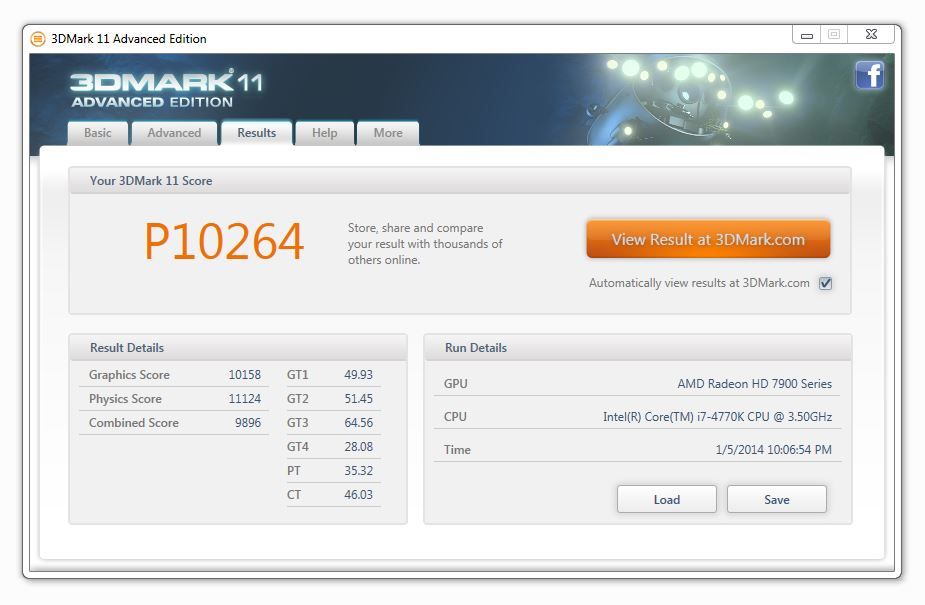Open the Help tab
This screenshot has height=605, width=925.
324,133
